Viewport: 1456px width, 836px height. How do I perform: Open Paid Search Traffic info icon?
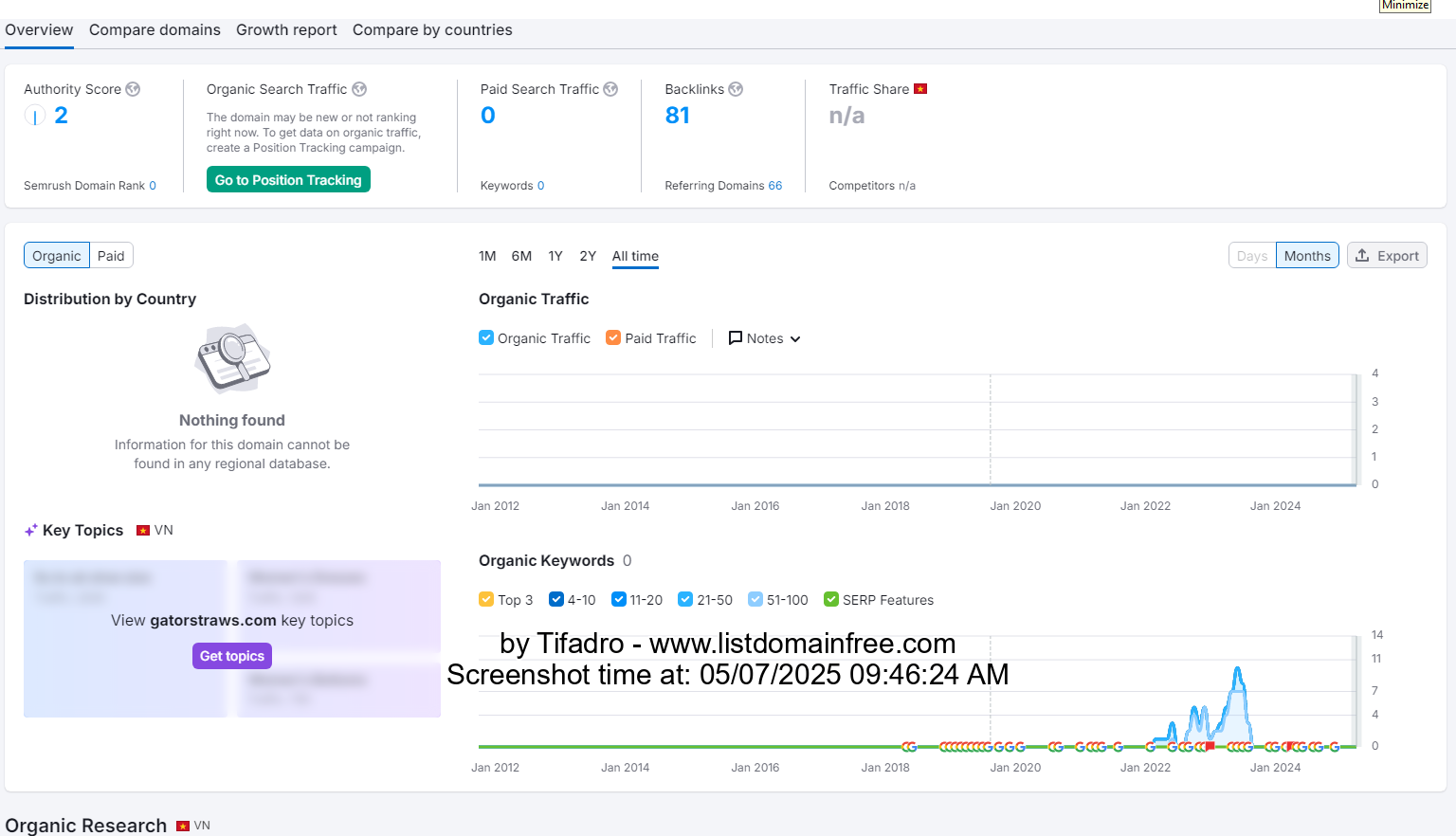pyautogui.click(x=610, y=89)
